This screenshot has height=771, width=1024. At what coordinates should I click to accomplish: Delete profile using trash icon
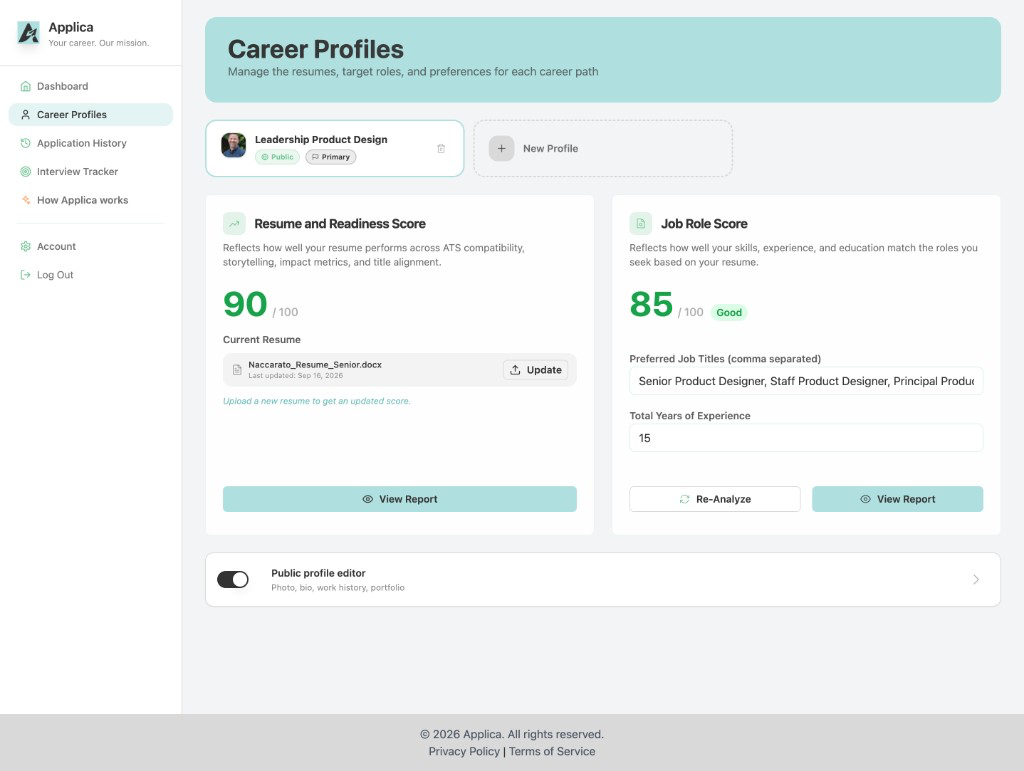441,149
